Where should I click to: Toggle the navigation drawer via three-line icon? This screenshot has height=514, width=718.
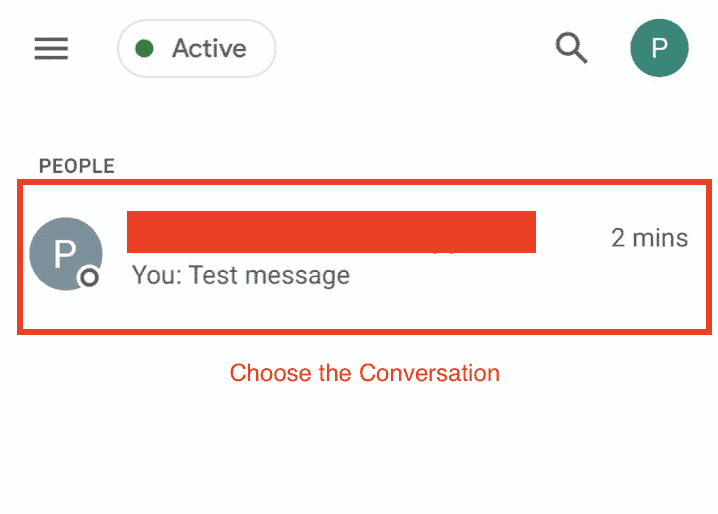coord(51,48)
